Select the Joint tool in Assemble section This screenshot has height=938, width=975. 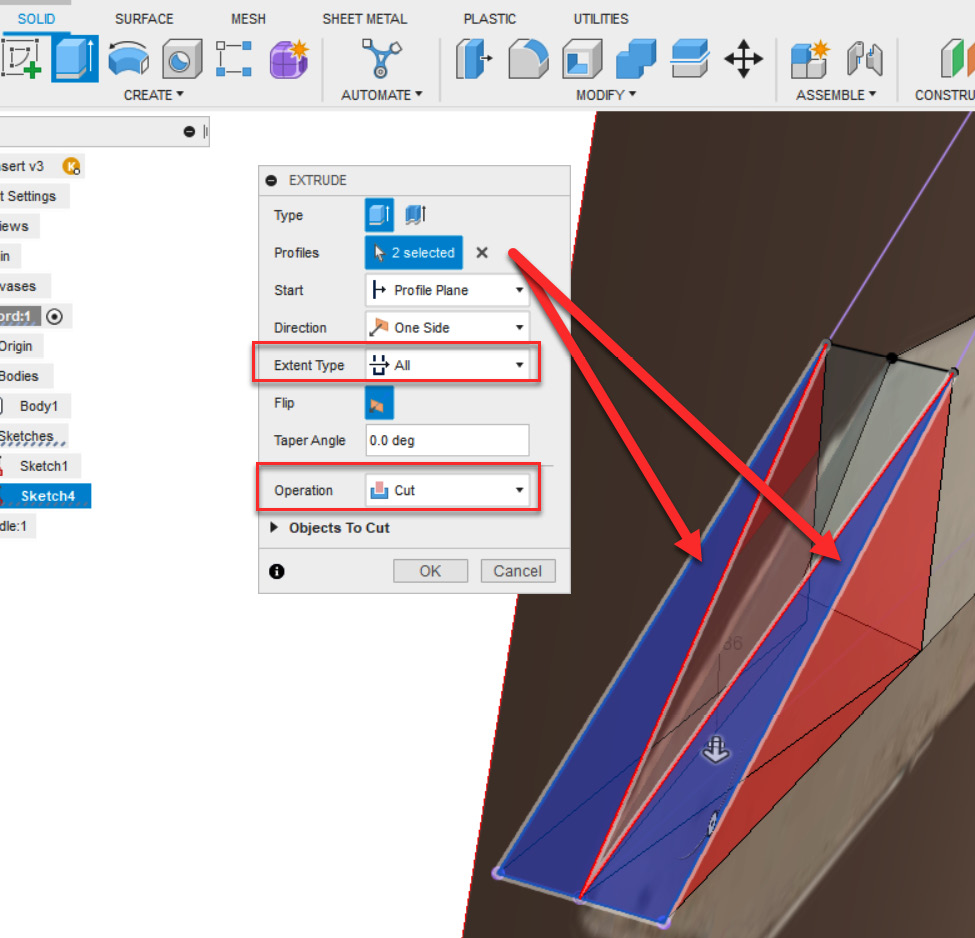click(865, 58)
